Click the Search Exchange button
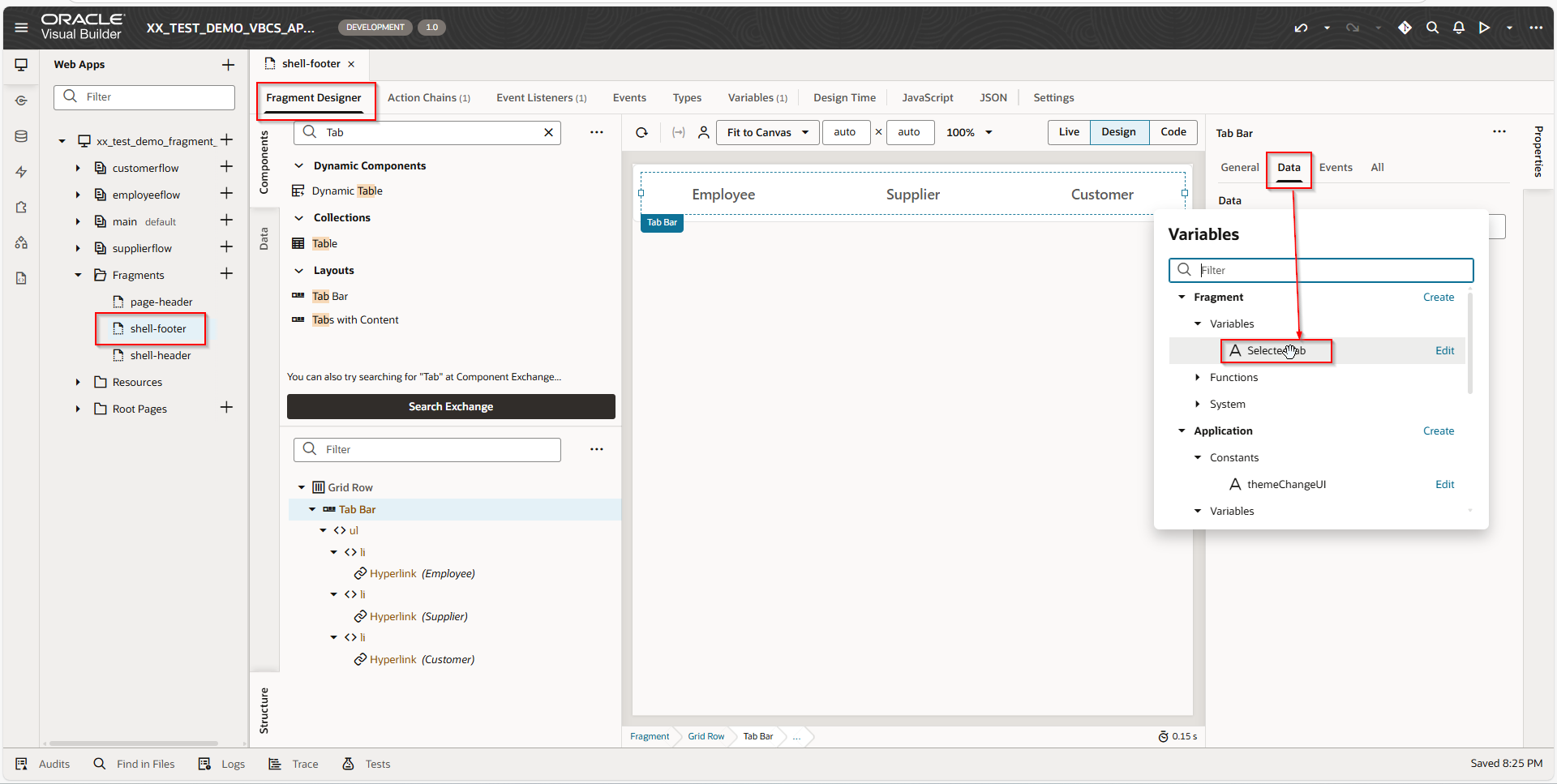 (451, 406)
